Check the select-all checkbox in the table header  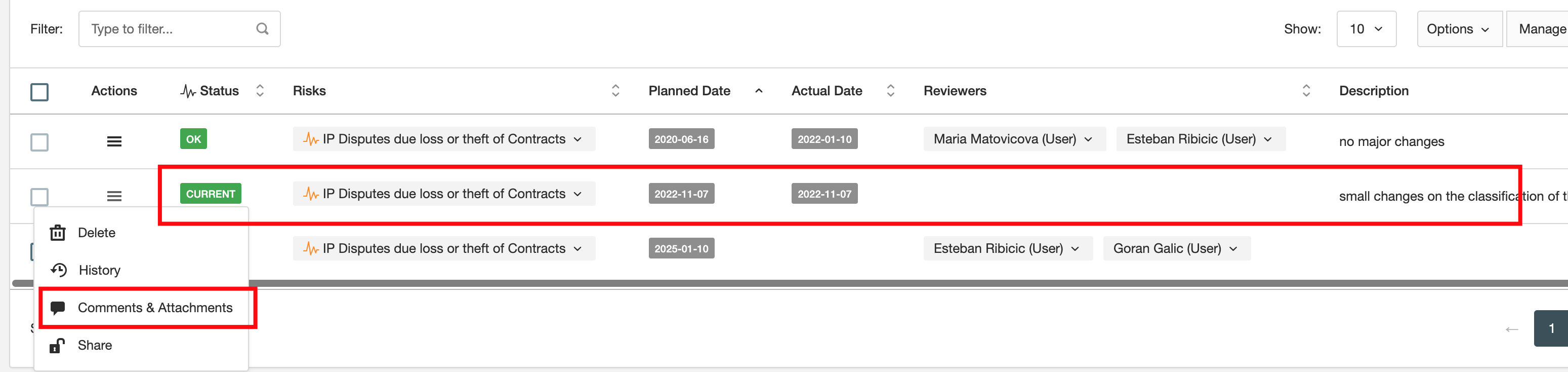[x=39, y=91]
